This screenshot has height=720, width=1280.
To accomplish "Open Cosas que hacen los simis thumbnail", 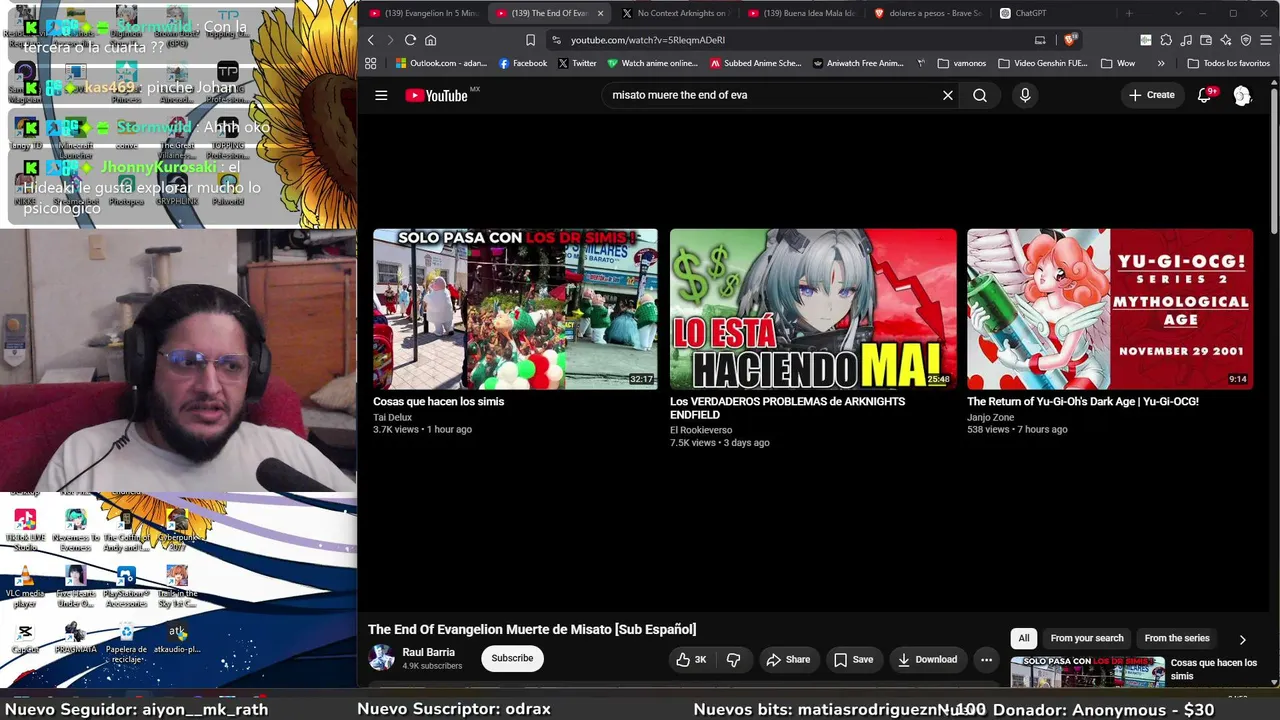I will pos(515,309).
